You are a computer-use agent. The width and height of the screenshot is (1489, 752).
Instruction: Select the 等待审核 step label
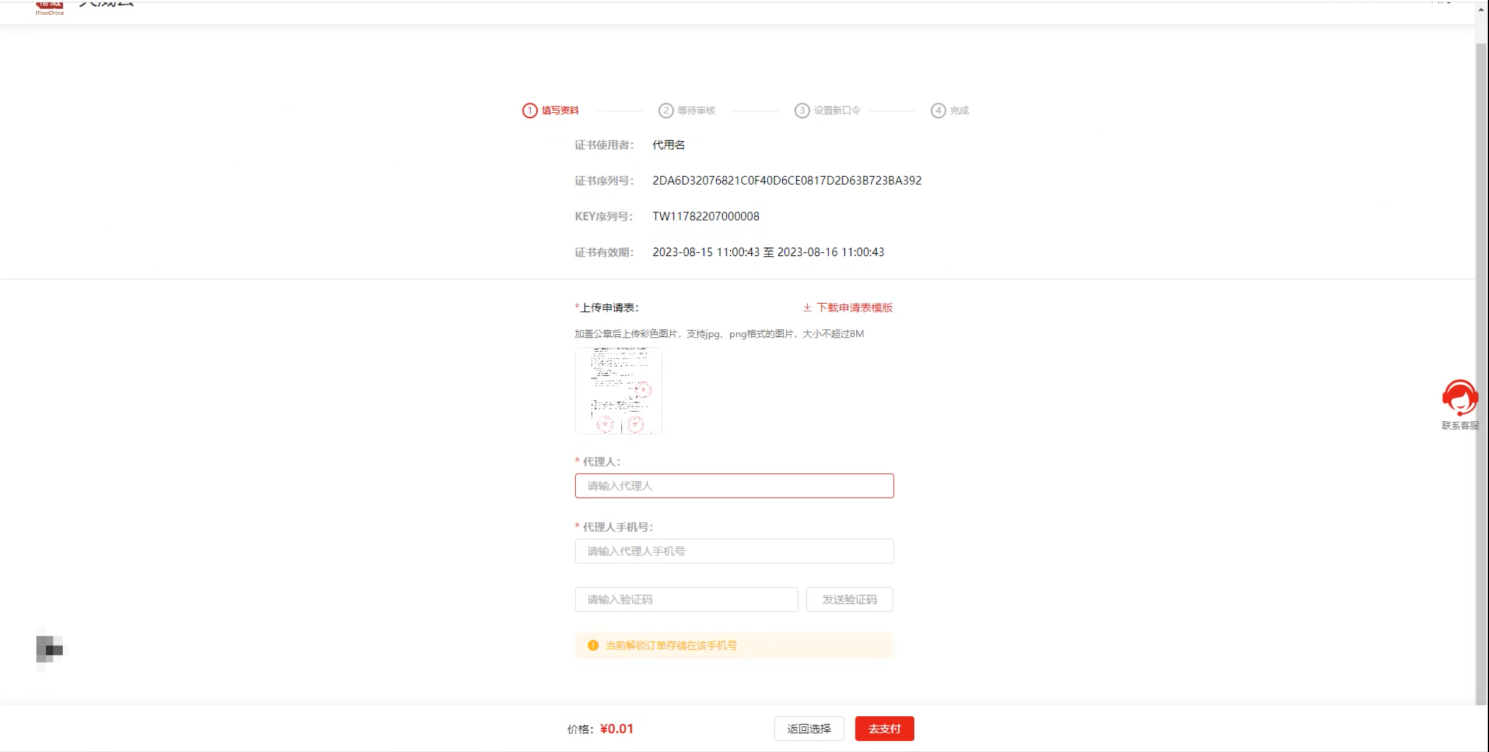(x=696, y=111)
